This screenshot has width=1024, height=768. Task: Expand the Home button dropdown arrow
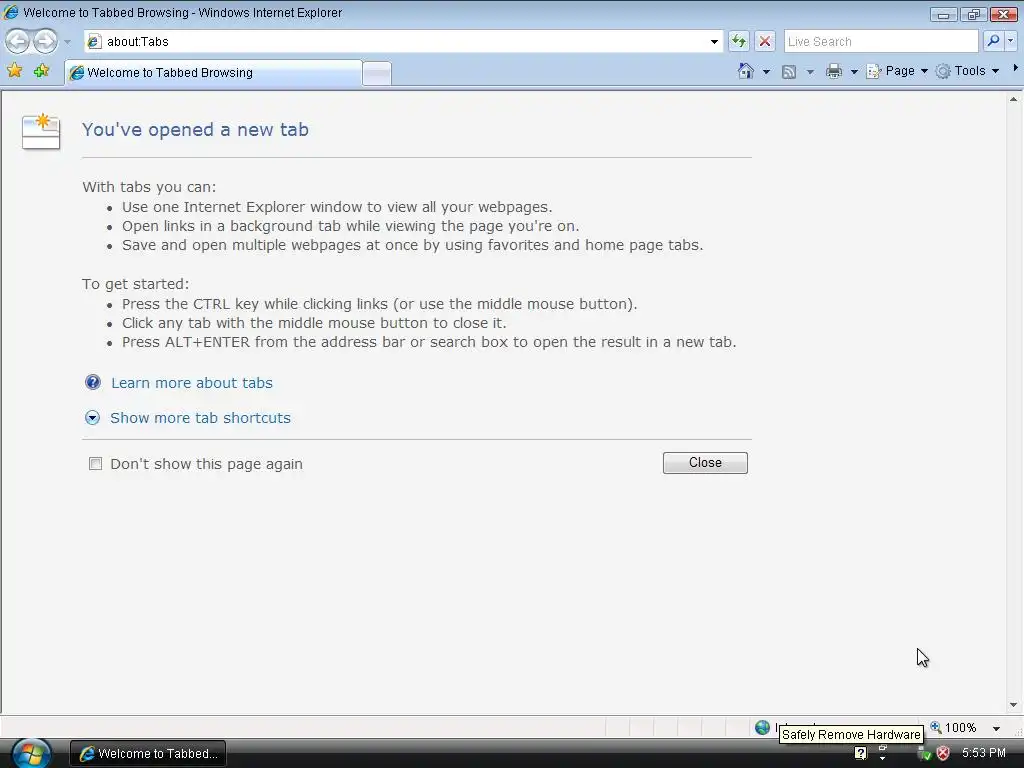pyautogui.click(x=766, y=72)
